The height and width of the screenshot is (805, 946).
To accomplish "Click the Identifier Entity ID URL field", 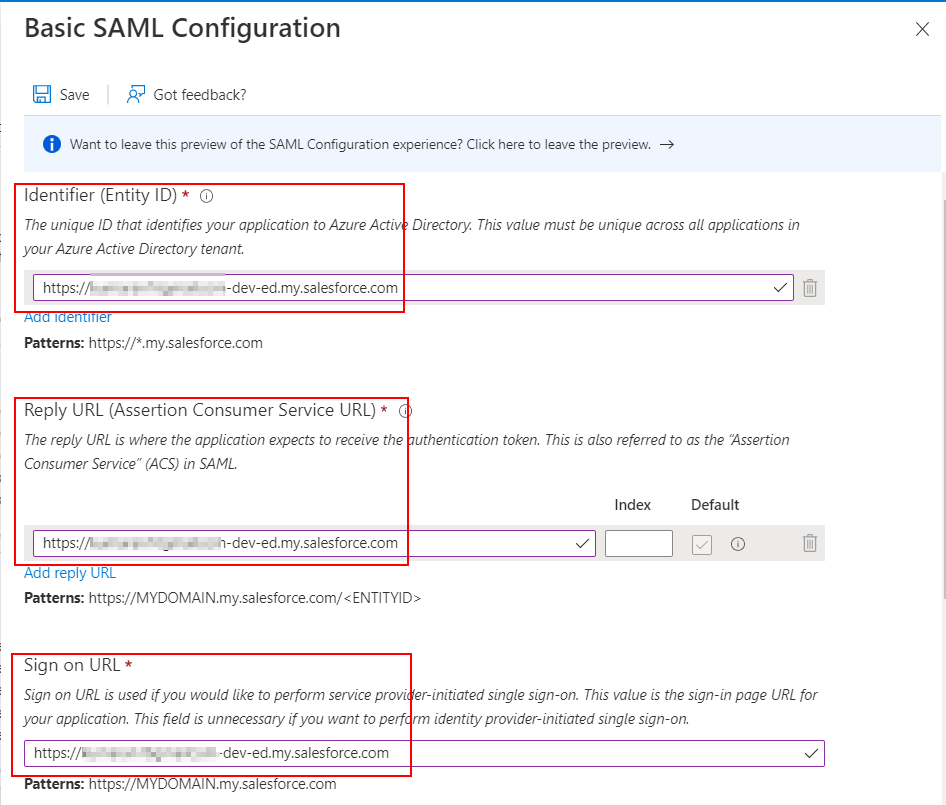I will pos(413,288).
